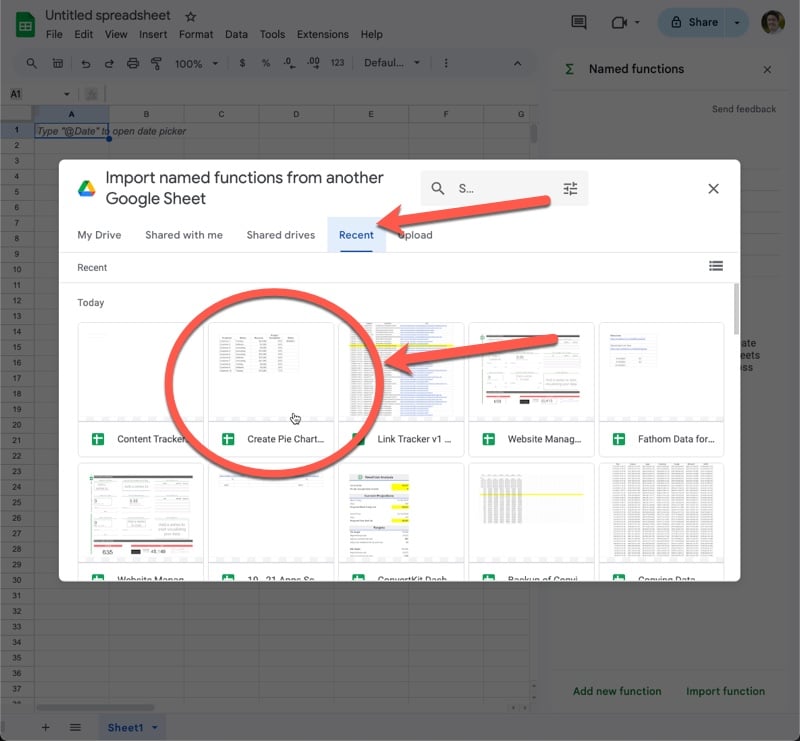Click decrease decimal places icon

tap(289, 63)
